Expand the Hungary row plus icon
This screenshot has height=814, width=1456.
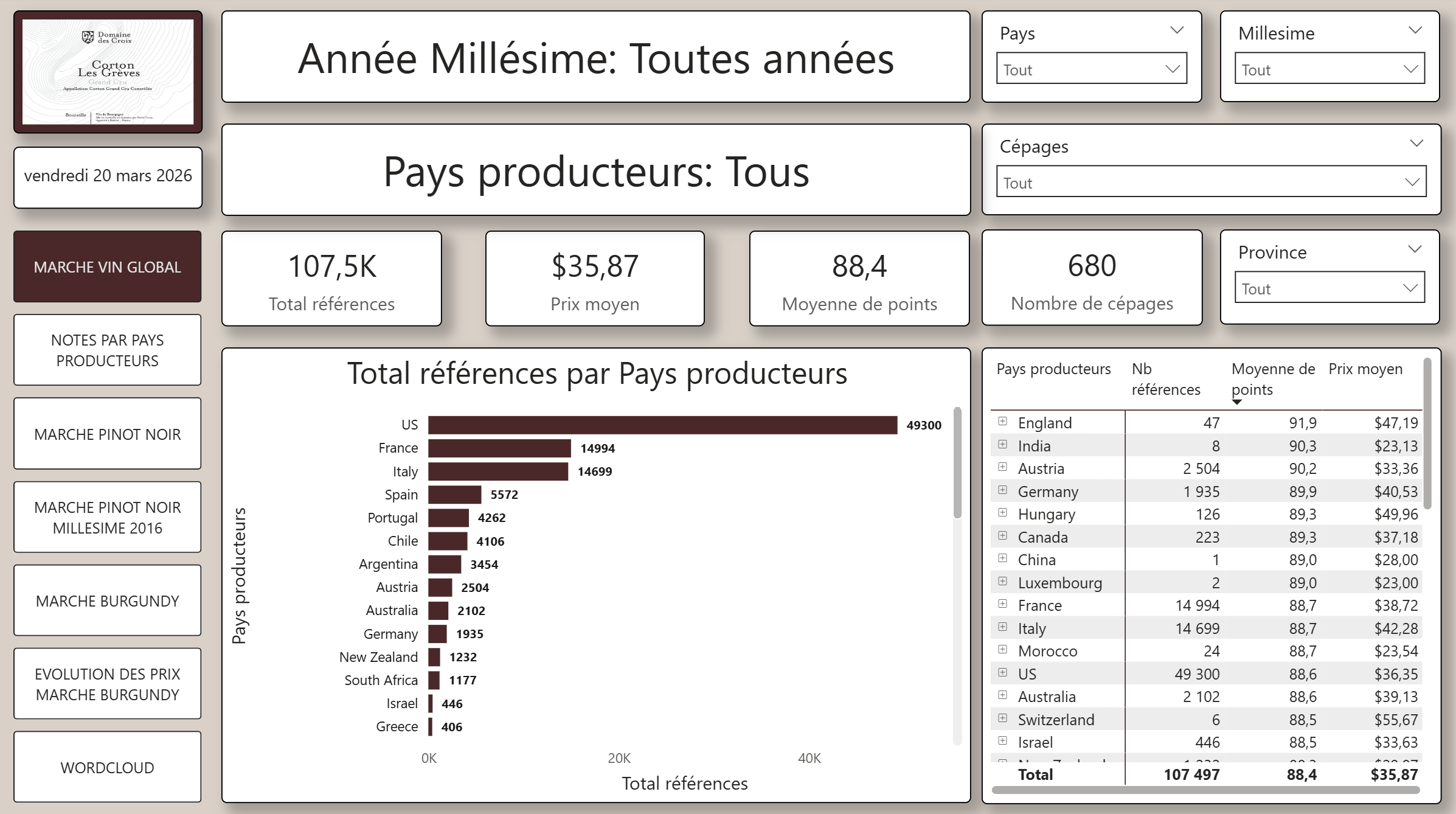(x=1002, y=513)
